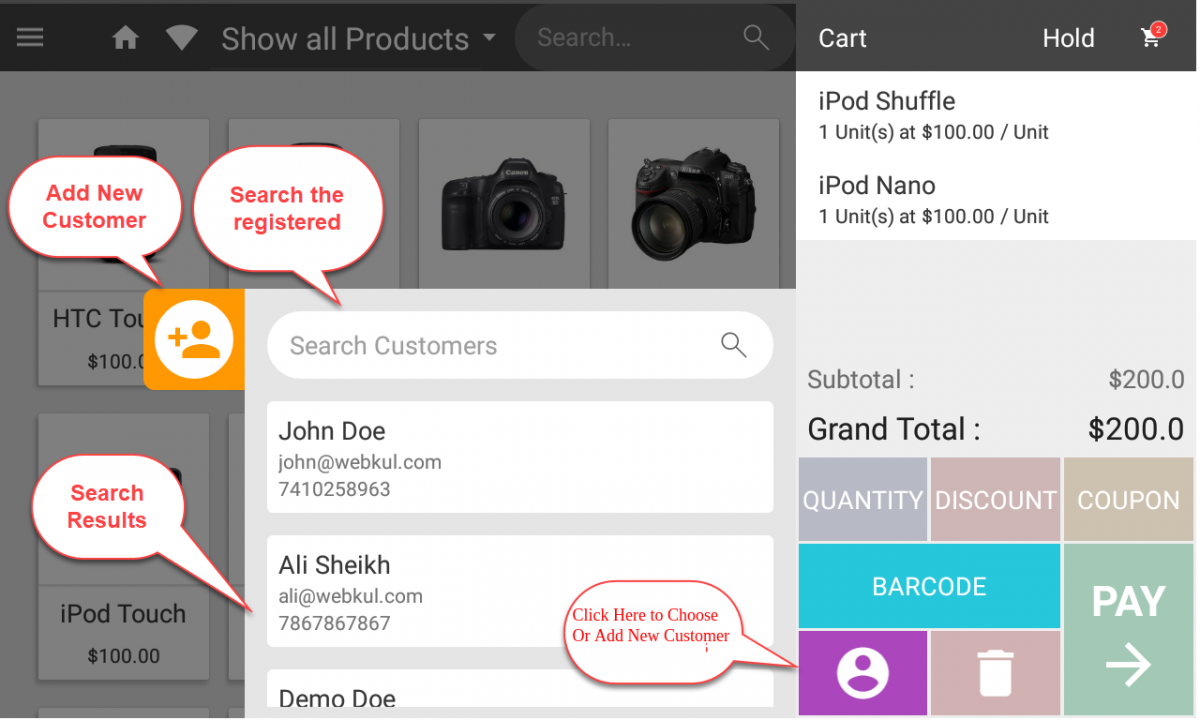The height and width of the screenshot is (720, 1200).
Task: Open the hamburger navigation menu
Action: (x=30, y=37)
